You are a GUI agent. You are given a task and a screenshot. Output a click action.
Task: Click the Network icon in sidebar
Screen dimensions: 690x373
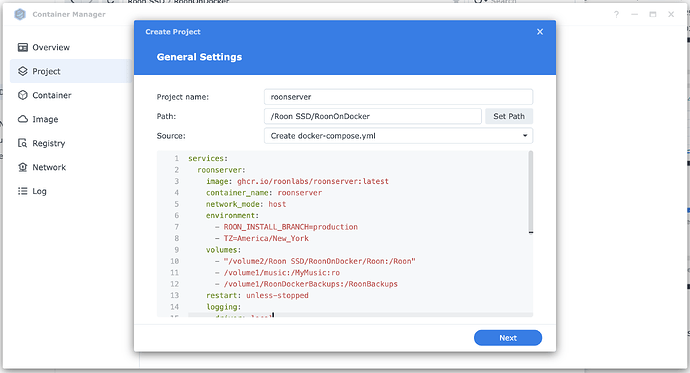point(23,167)
